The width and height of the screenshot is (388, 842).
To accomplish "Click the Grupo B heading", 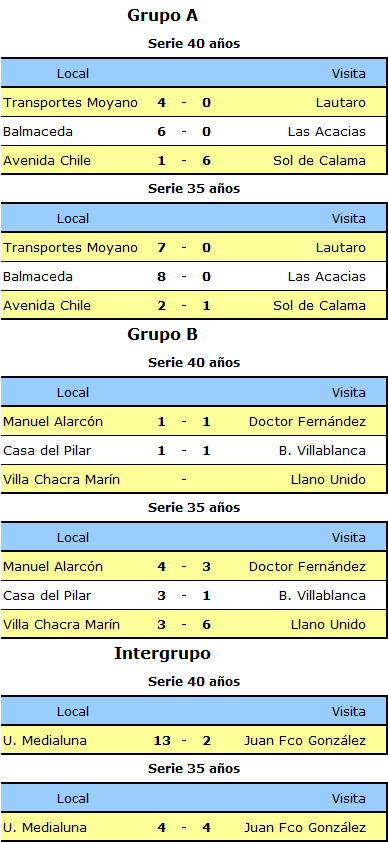I will coord(162,335).
